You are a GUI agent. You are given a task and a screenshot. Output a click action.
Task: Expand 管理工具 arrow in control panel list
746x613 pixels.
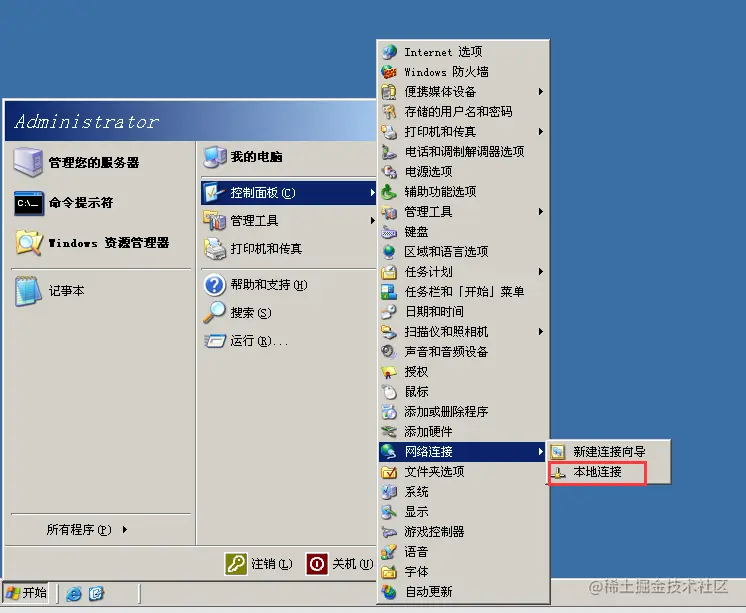coord(540,211)
